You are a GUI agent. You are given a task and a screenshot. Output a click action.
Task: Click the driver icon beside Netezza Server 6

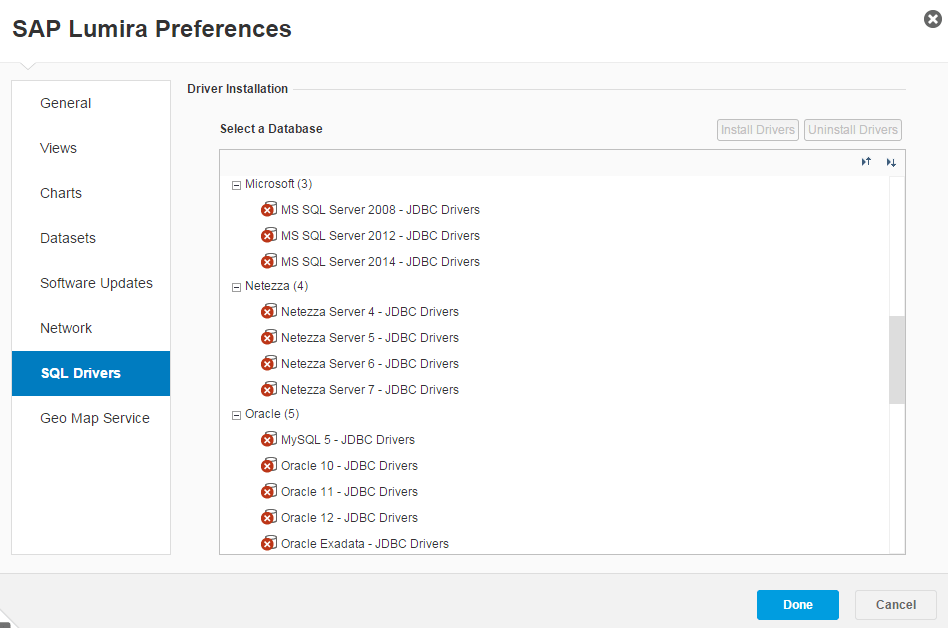click(x=269, y=363)
